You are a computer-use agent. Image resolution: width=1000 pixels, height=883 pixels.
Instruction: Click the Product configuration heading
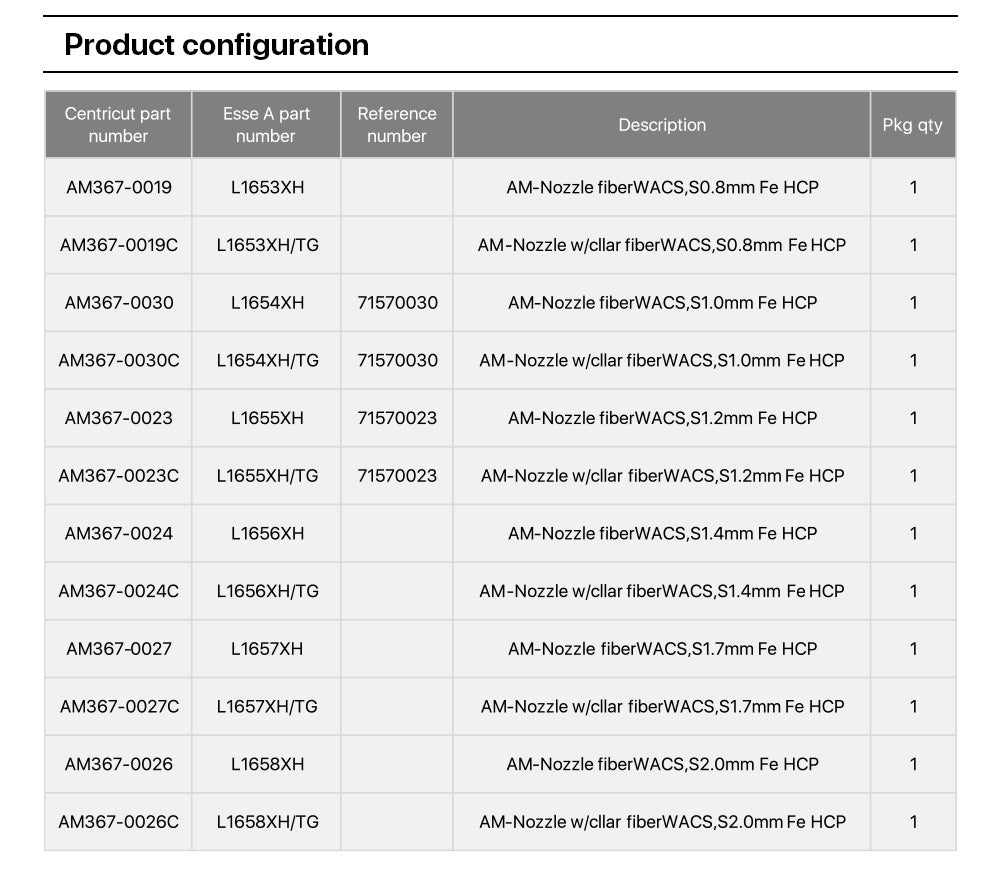pos(216,45)
